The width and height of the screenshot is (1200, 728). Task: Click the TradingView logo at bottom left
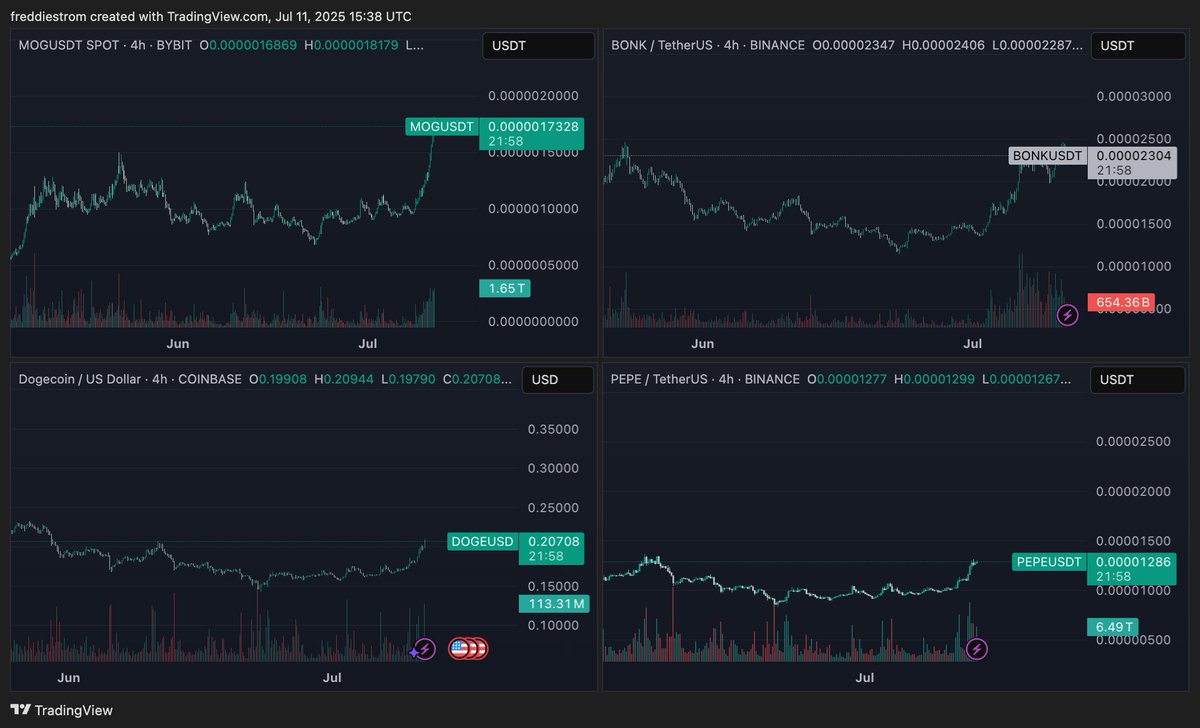63,710
